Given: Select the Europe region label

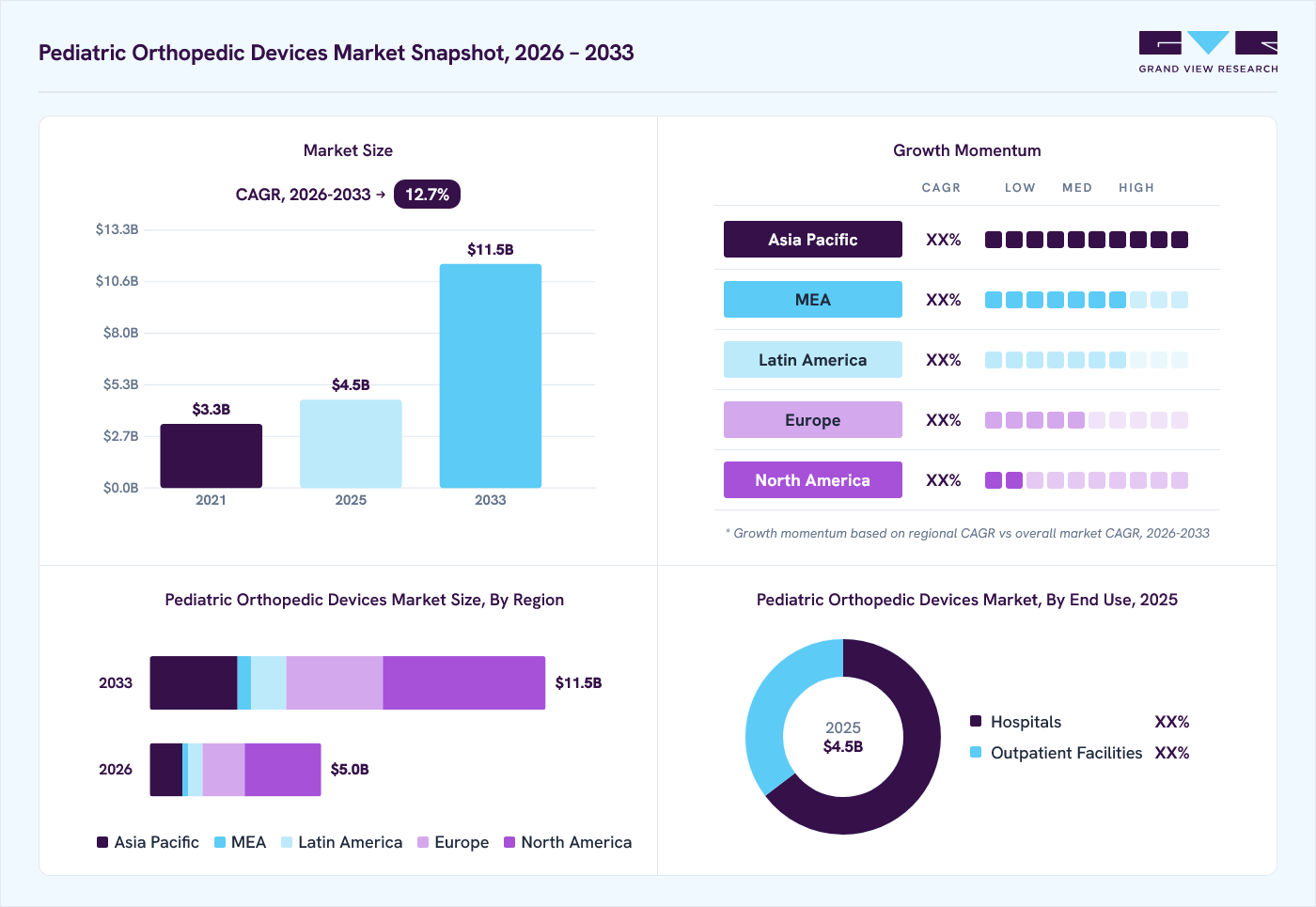Looking at the screenshot, I should (813, 420).
